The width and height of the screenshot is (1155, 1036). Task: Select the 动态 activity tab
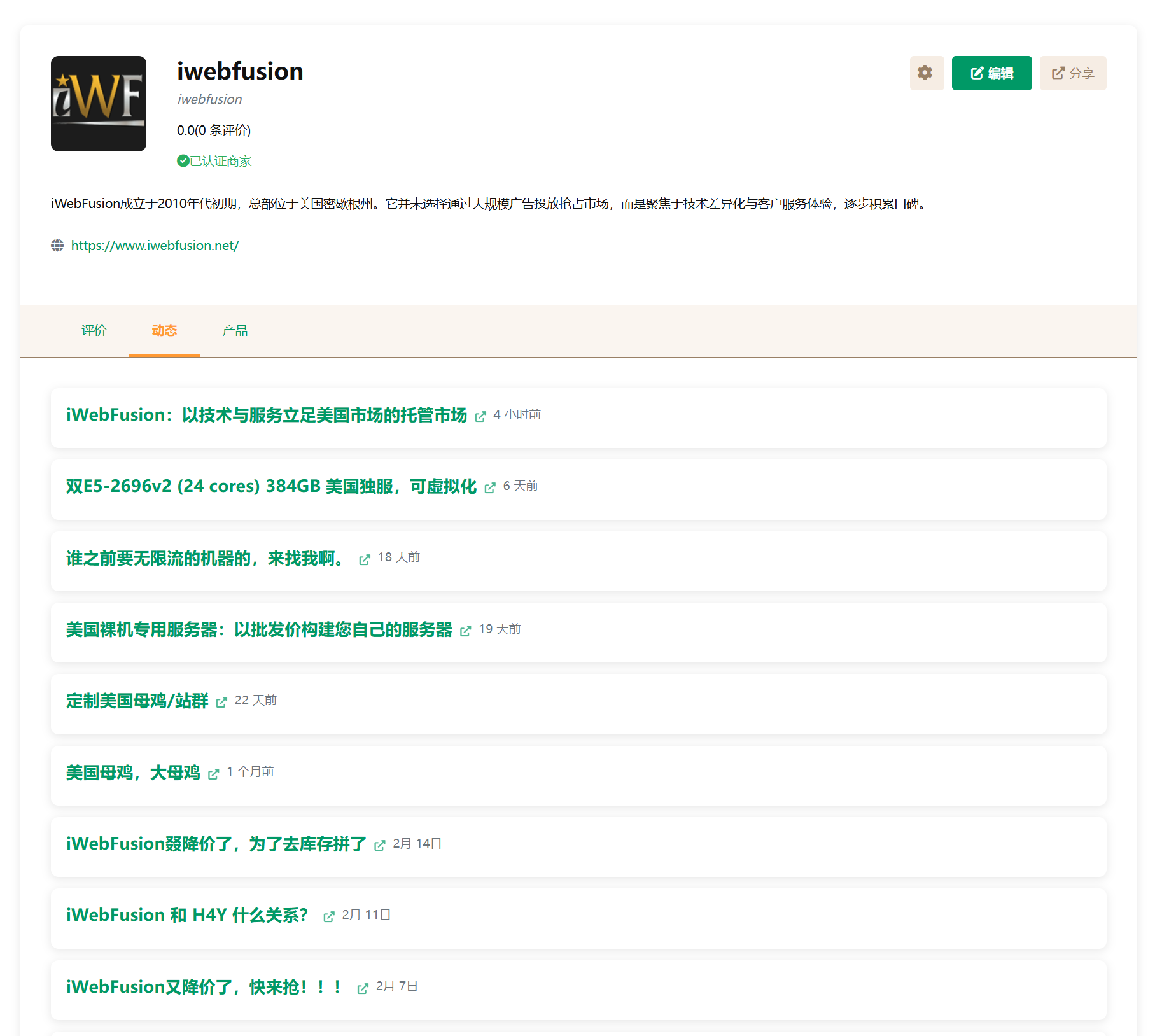164,330
